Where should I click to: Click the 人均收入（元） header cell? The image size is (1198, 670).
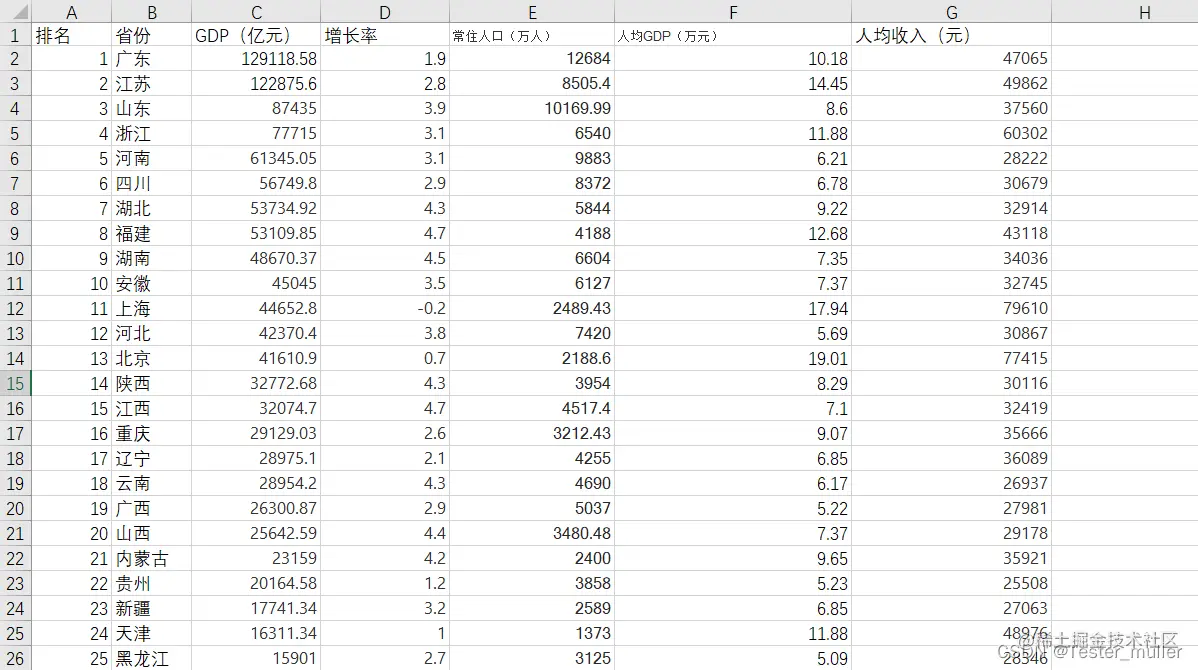coord(951,35)
